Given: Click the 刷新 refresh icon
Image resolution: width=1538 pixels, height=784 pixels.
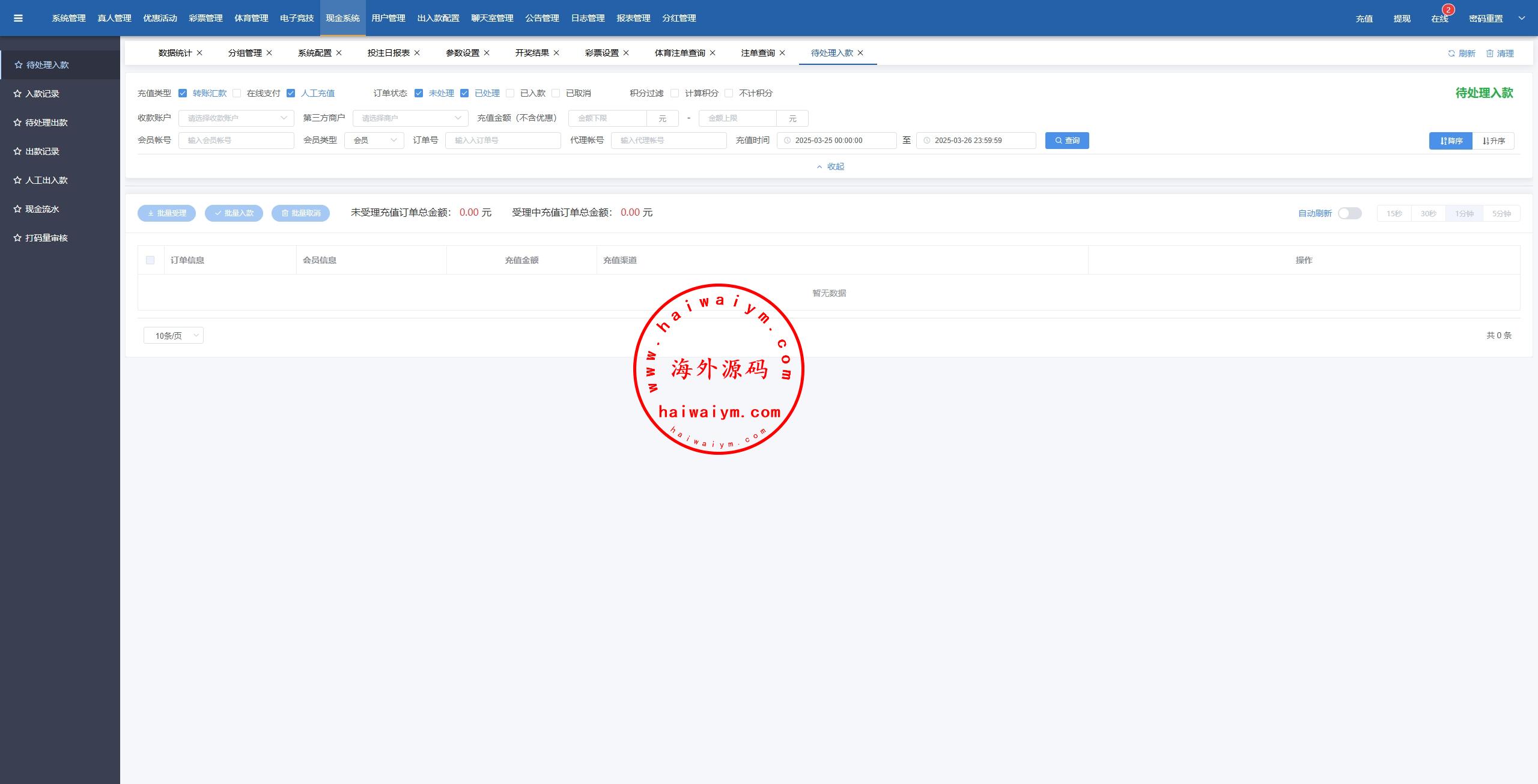Looking at the screenshot, I should (1451, 53).
